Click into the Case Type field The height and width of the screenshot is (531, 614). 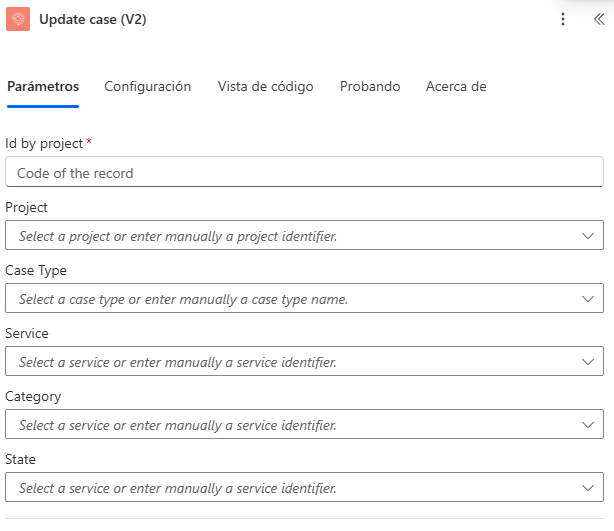coord(290,299)
